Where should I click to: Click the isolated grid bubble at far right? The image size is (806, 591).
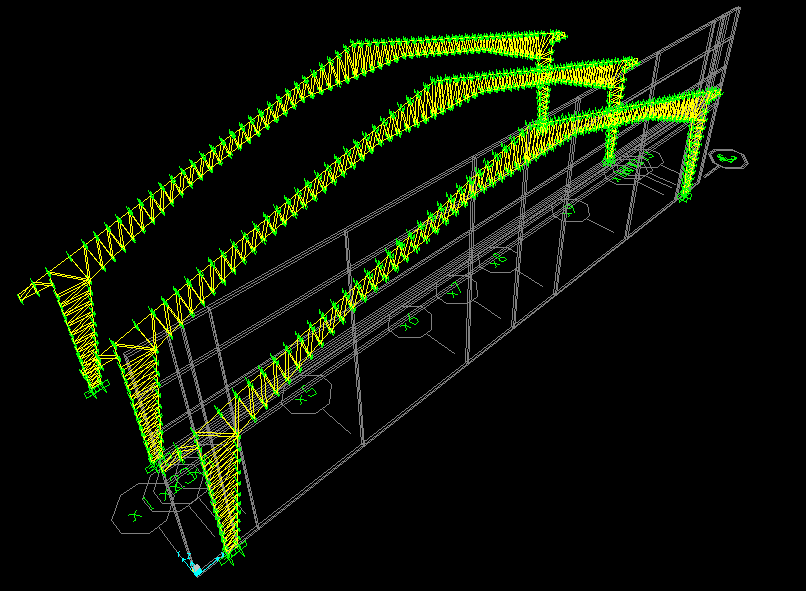tap(728, 158)
